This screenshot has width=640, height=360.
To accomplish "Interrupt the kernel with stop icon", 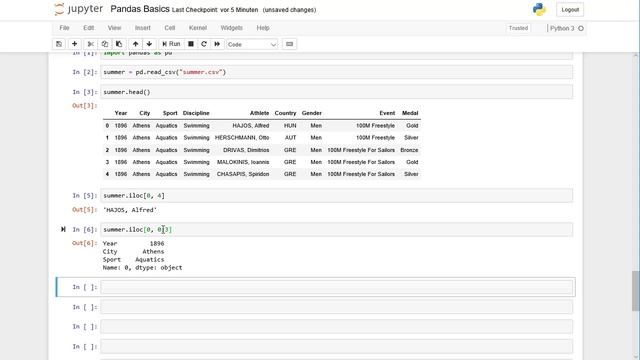I will (x=191, y=44).
